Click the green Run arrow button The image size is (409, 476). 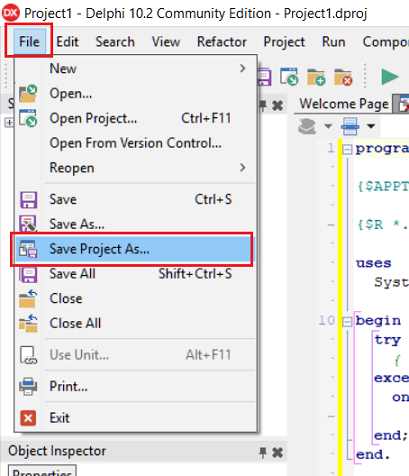[x=390, y=77]
